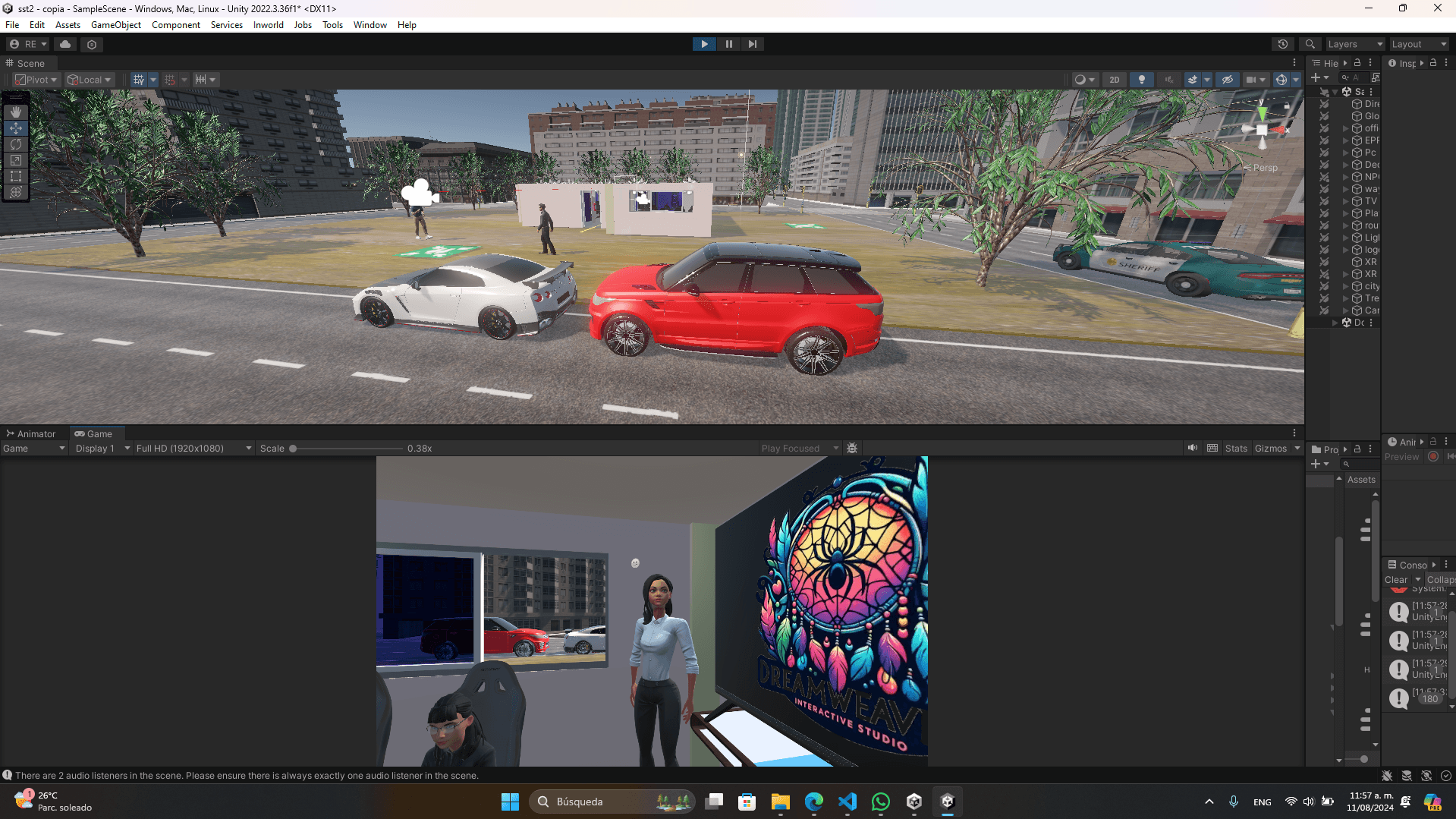Toggle scene audio mute button
Image resolution: width=1456 pixels, height=819 pixels.
pos(1168,80)
